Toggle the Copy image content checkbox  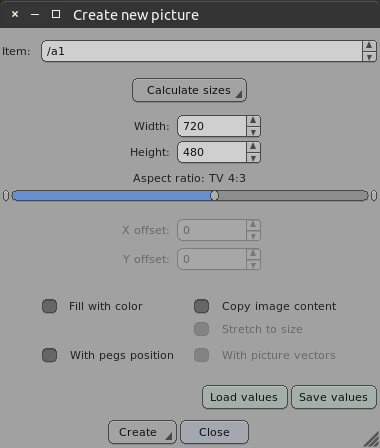[202, 306]
